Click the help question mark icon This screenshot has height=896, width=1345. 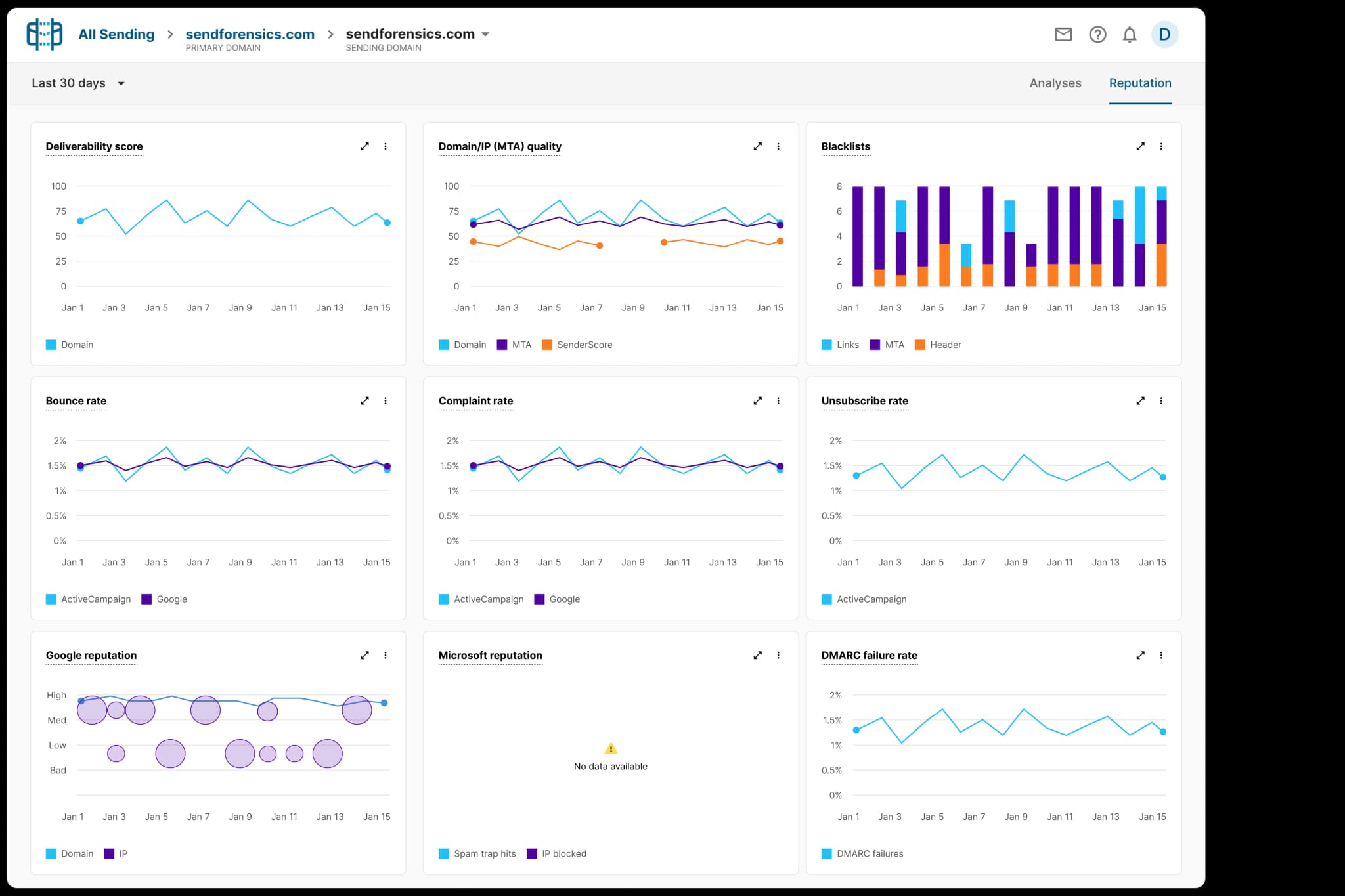point(1097,34)
